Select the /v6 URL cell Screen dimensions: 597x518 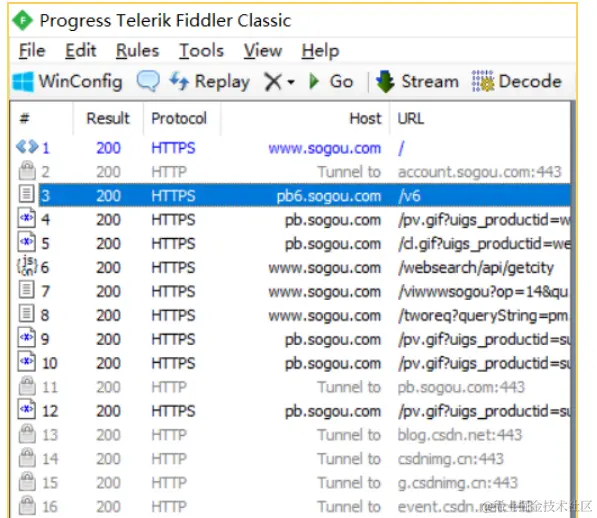tap(409, 196)
